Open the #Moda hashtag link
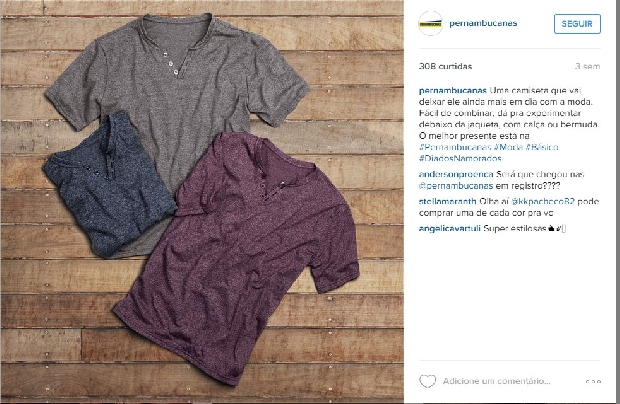620x404 pixels. click(x=508, y=147)
